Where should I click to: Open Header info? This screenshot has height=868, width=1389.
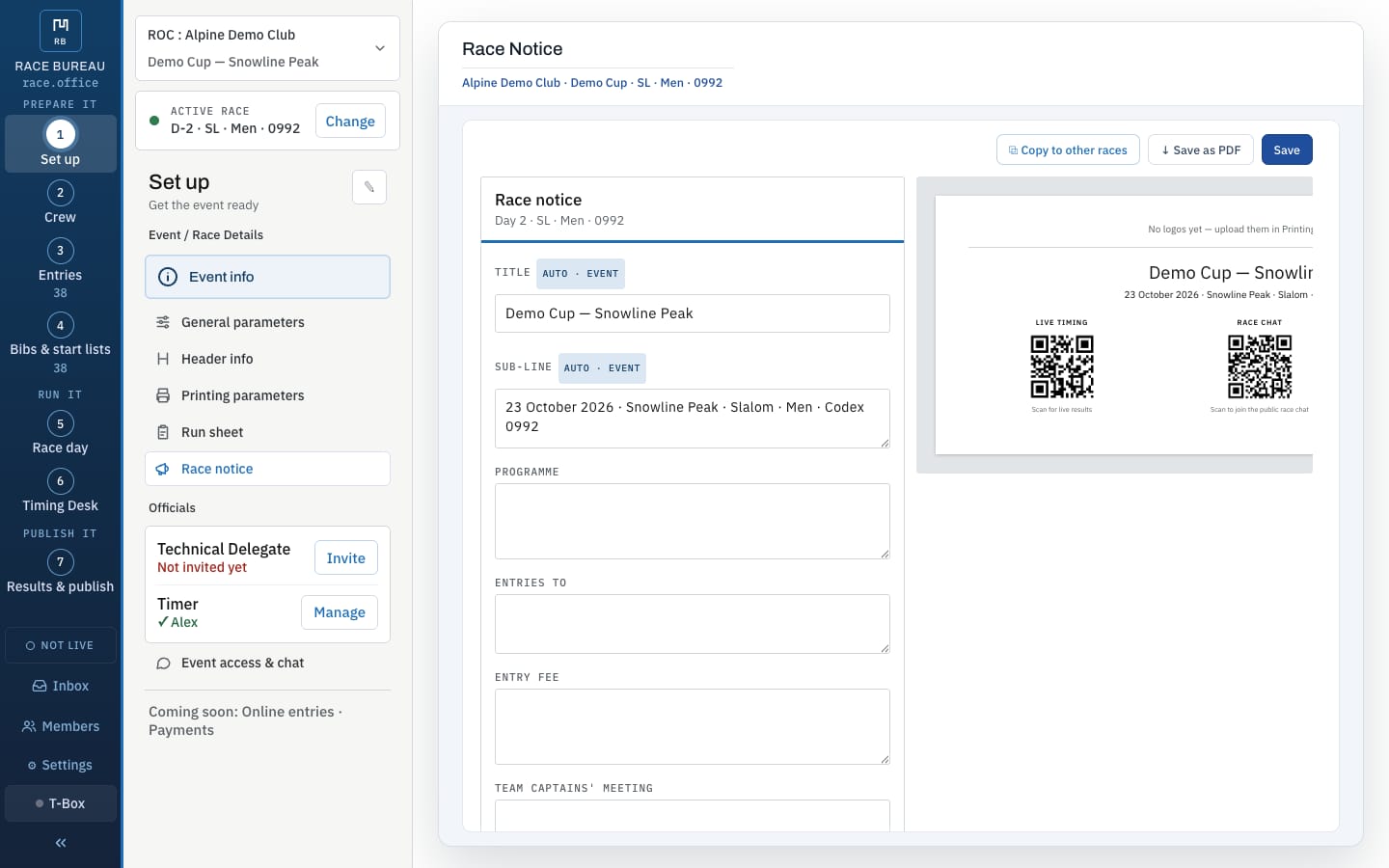click(267, 359)
